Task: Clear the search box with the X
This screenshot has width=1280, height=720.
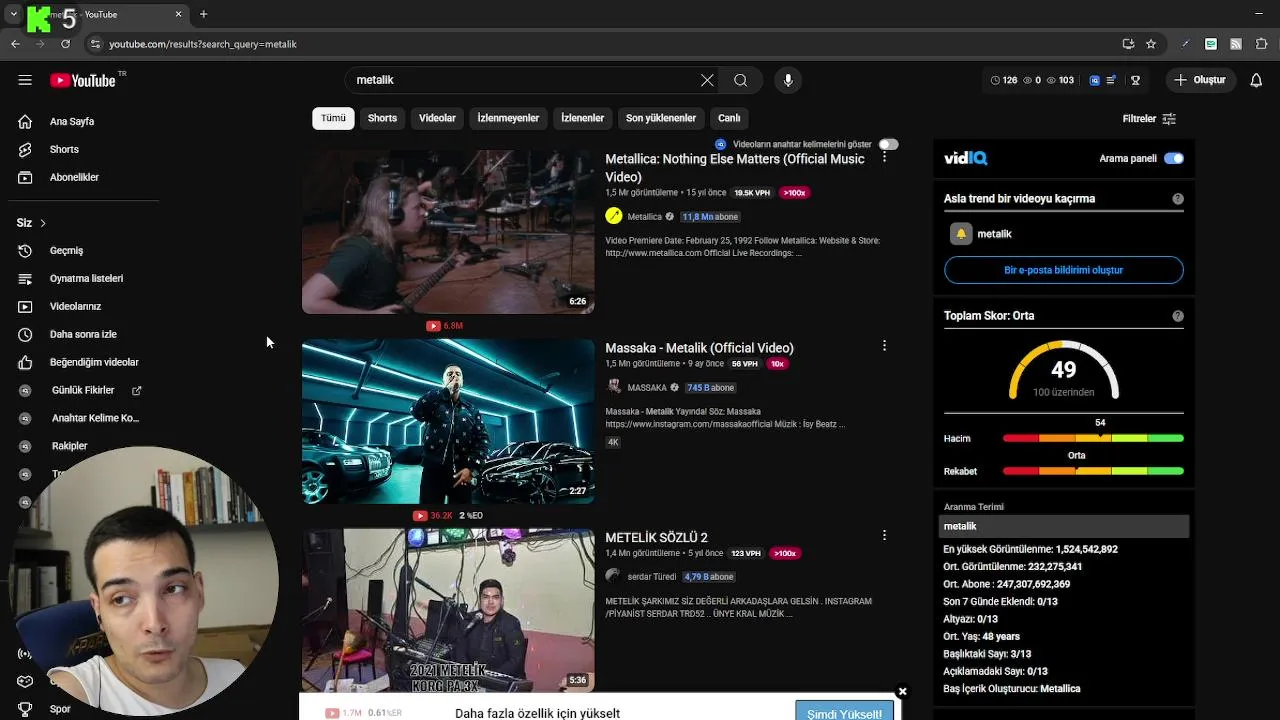Action: click(x=707, y=80)
